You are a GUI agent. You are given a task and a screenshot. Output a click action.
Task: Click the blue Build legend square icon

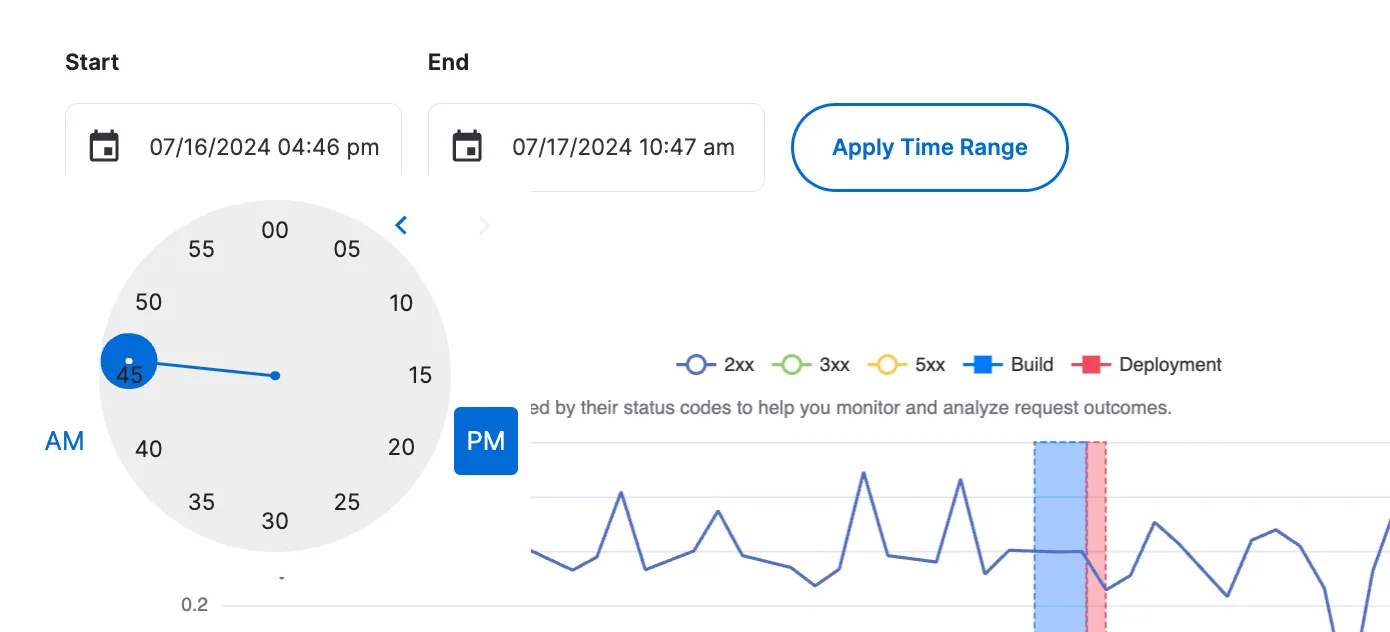(979, 364)
